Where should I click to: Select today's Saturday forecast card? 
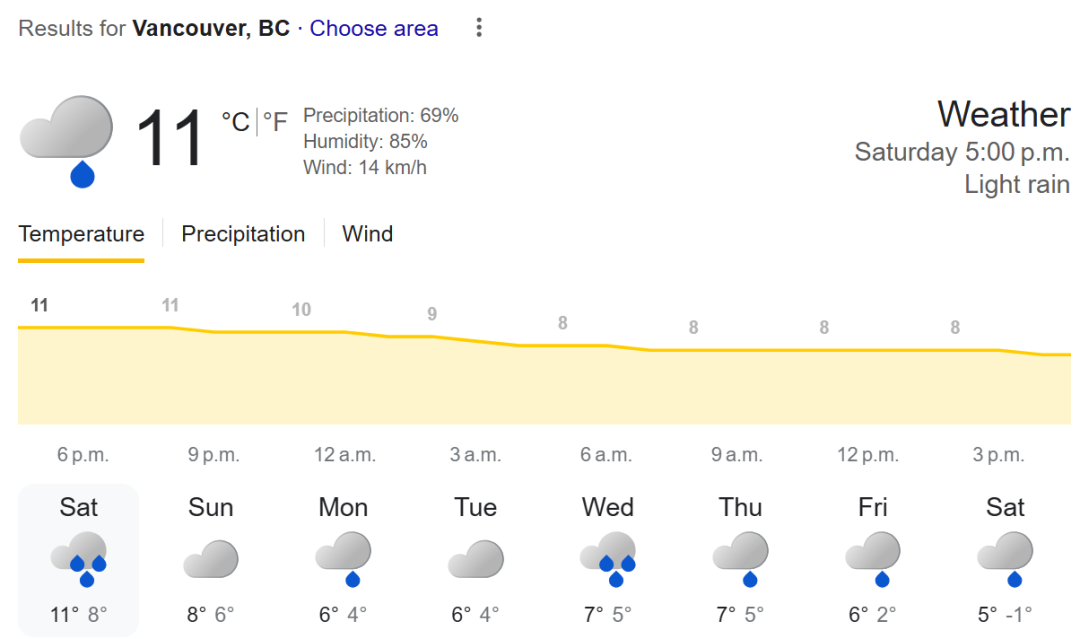coord(79,560)
